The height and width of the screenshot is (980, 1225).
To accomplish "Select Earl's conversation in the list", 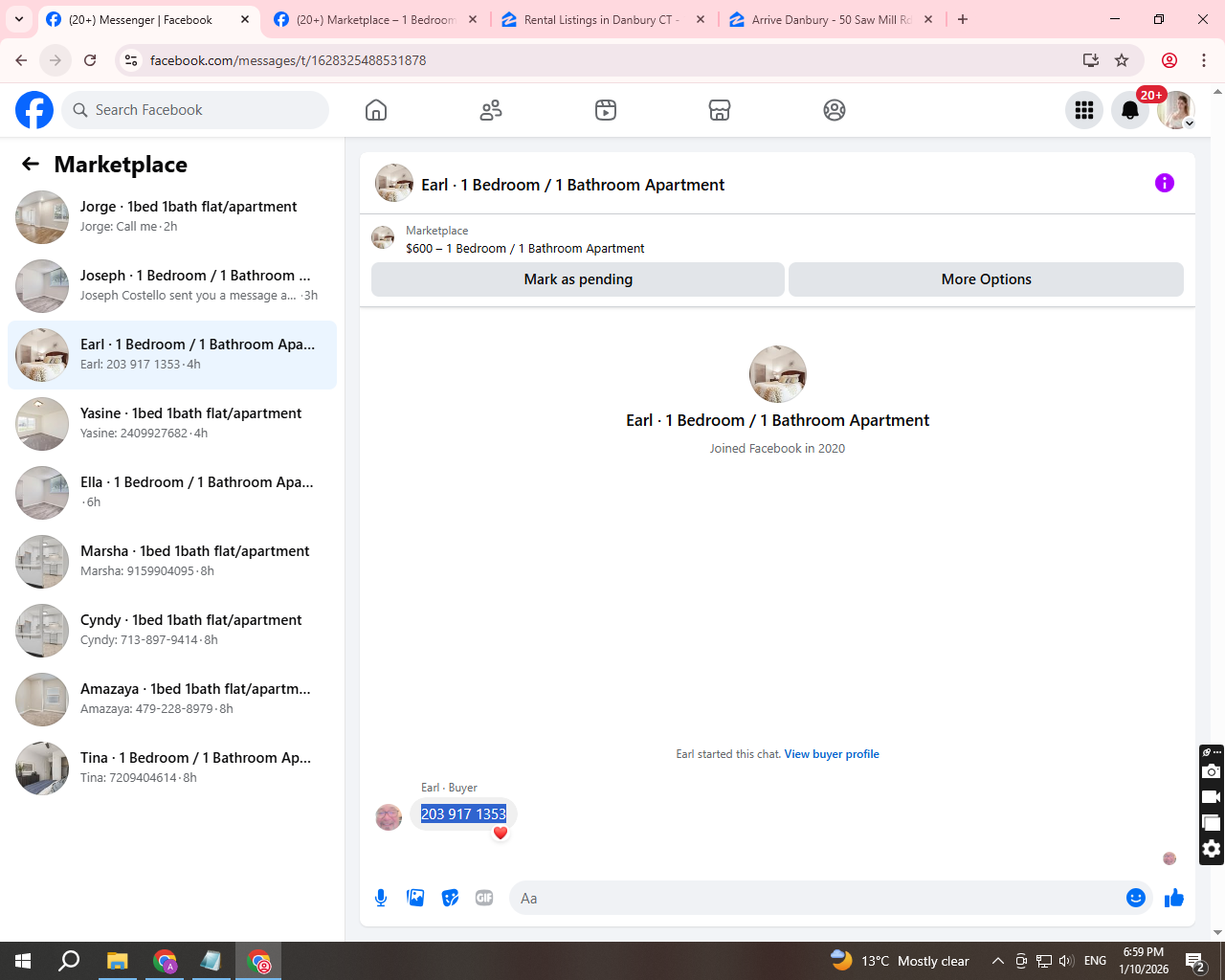I will (172, 355).
